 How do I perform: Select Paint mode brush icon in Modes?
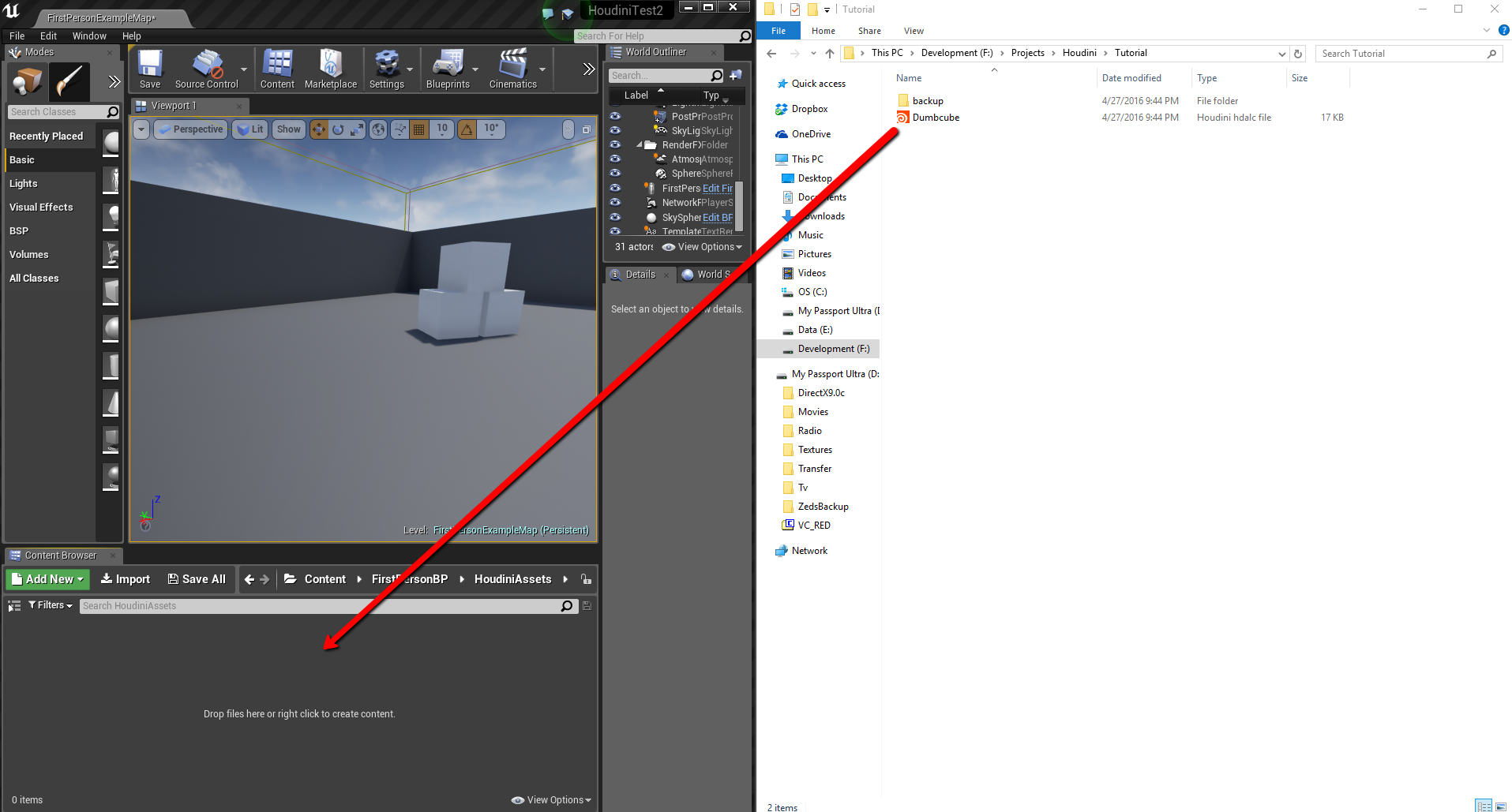click(69, 82)
